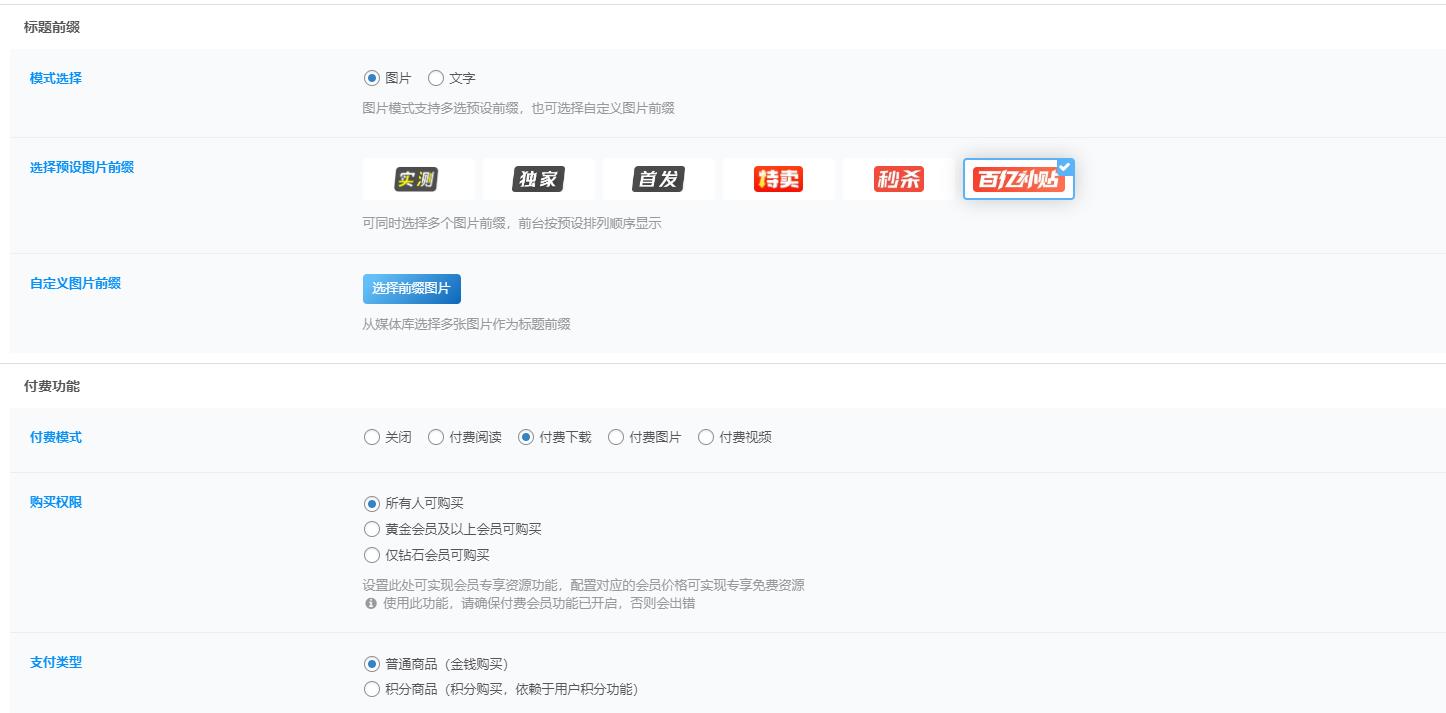
Task: Choose 积分商品（积分购买）payment type
Action: [x=372, y=689]
